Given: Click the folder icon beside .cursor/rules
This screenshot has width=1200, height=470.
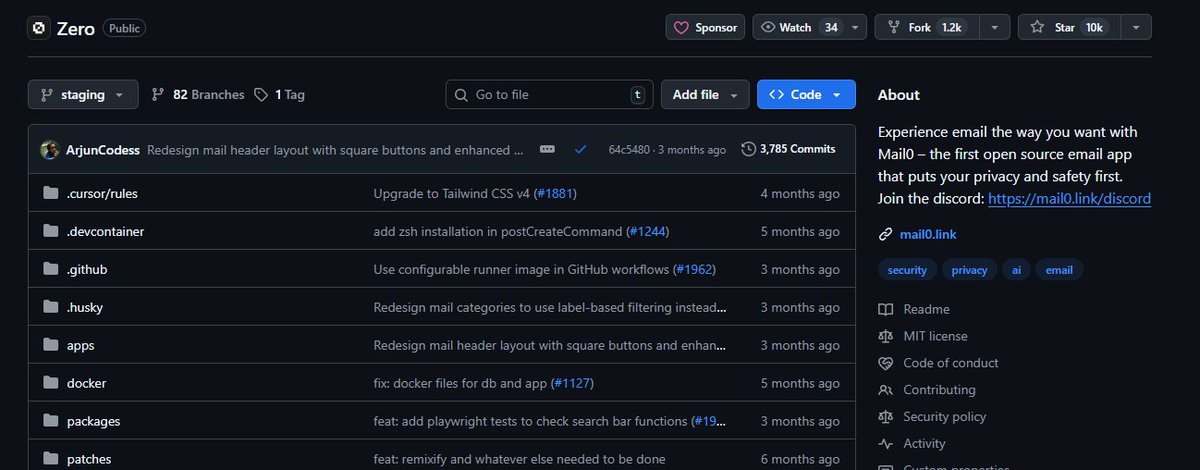Looking at the screenshot, I should point(50,193).
